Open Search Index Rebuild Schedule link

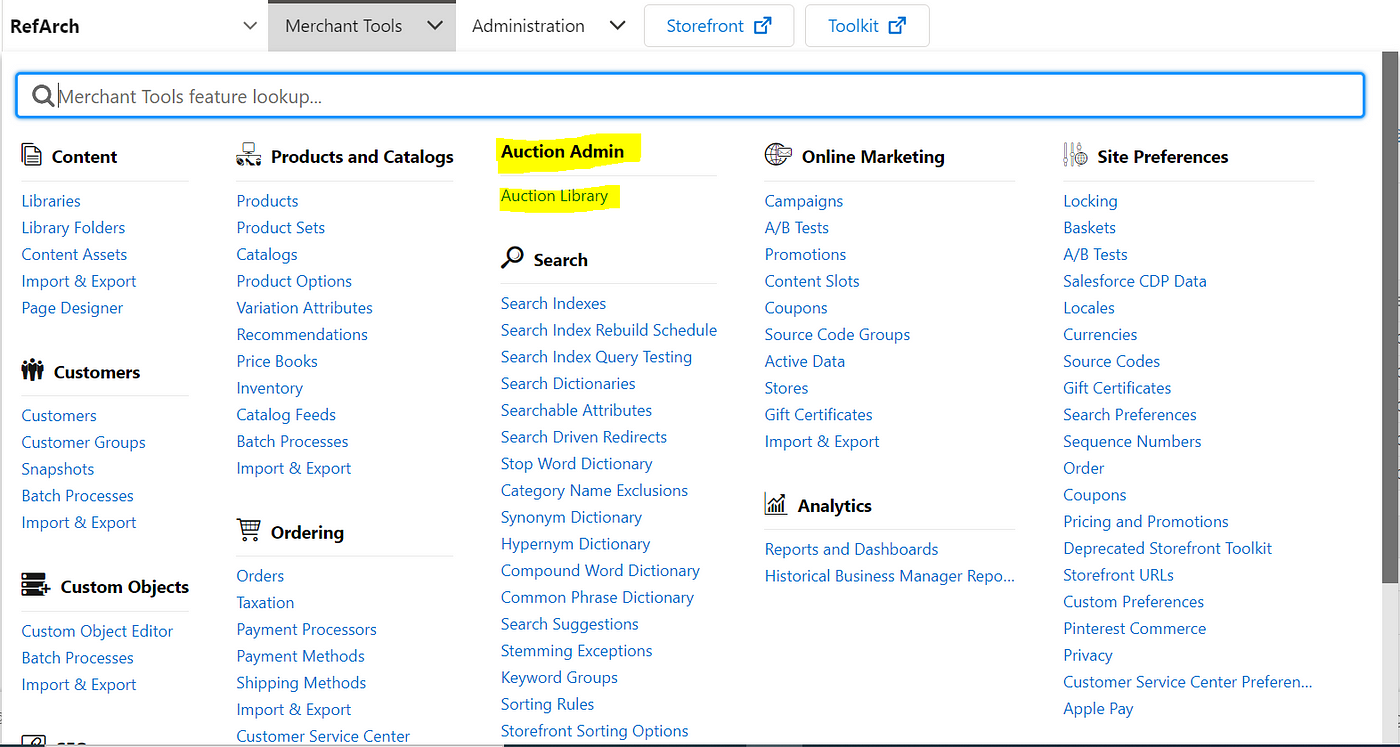click(x=609, y=330)
